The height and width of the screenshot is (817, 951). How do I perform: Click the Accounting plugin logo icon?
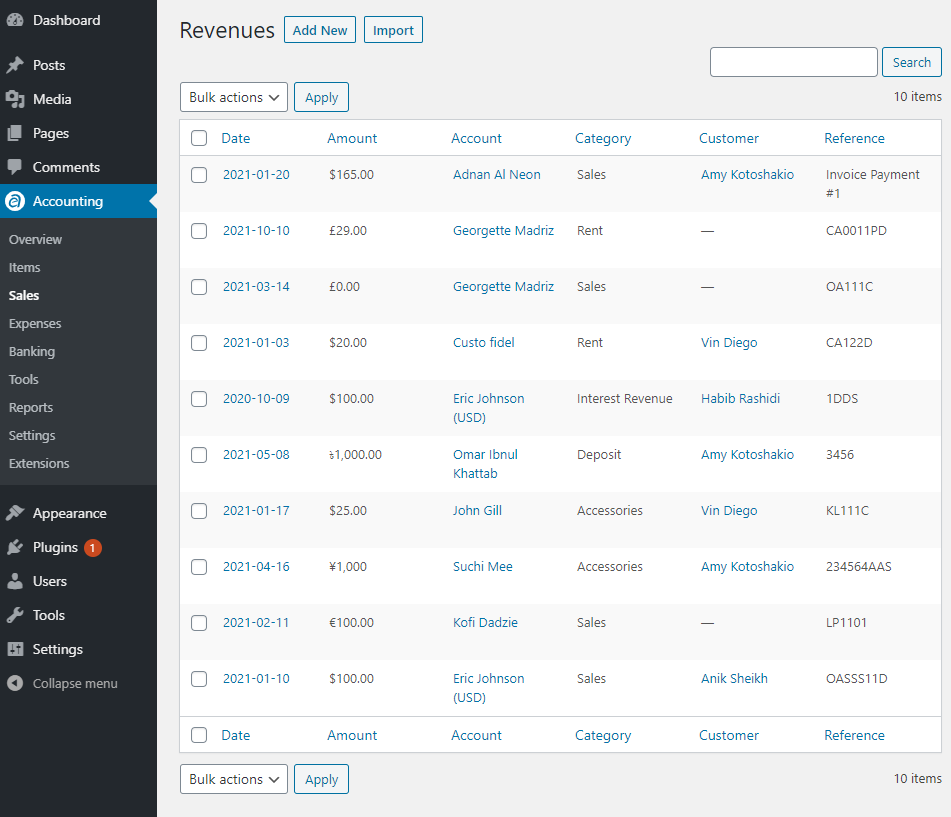coord(15,201)
